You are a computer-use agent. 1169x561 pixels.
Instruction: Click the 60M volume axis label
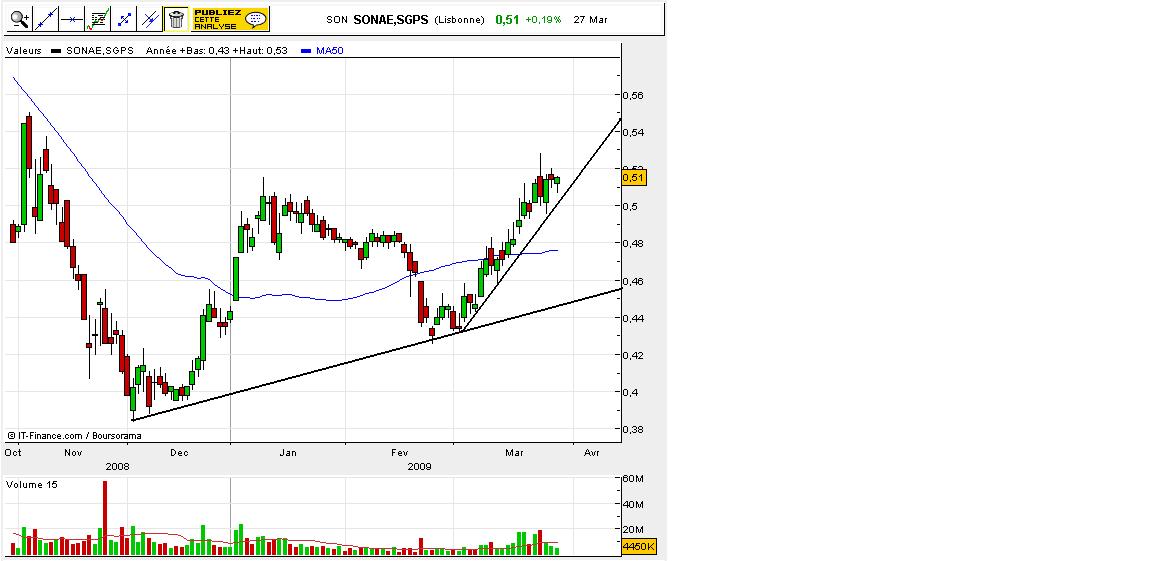pyautogui.click(x=632, y=479)
